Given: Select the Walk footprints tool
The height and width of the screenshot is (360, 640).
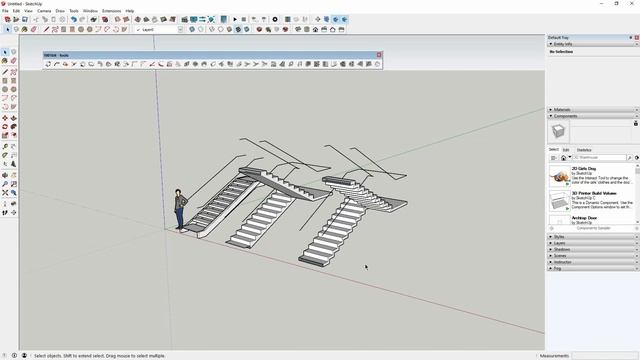Looking at the screenshot, I should (x=5, y=213).
